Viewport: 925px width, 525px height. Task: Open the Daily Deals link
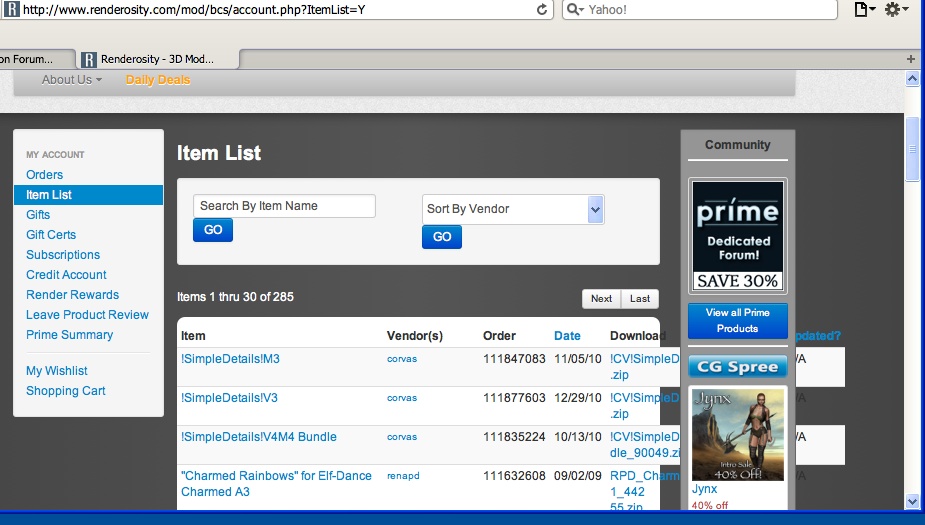pyautogui.click(x=158, y=80)
